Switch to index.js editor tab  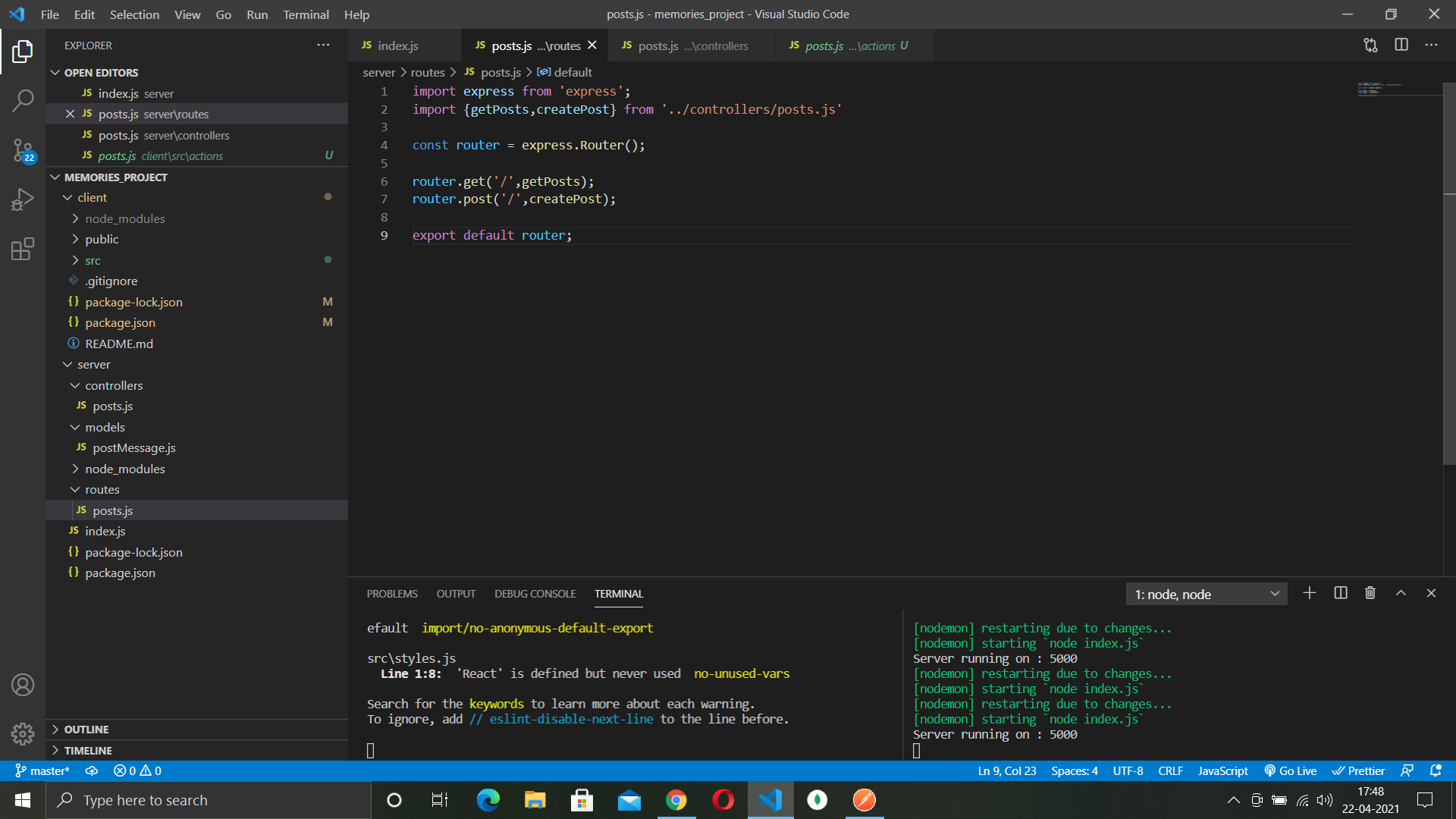pyautogui.click(x=404, y=45)
